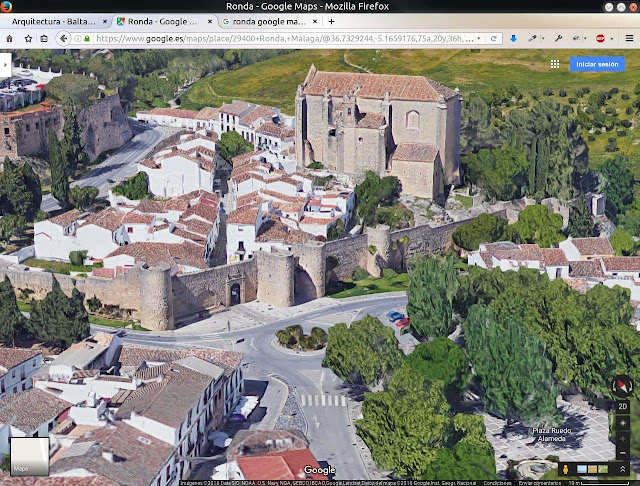Open the red Adblock Plus icon
Screen dimensions: 640x486
(x=600, y=38)
